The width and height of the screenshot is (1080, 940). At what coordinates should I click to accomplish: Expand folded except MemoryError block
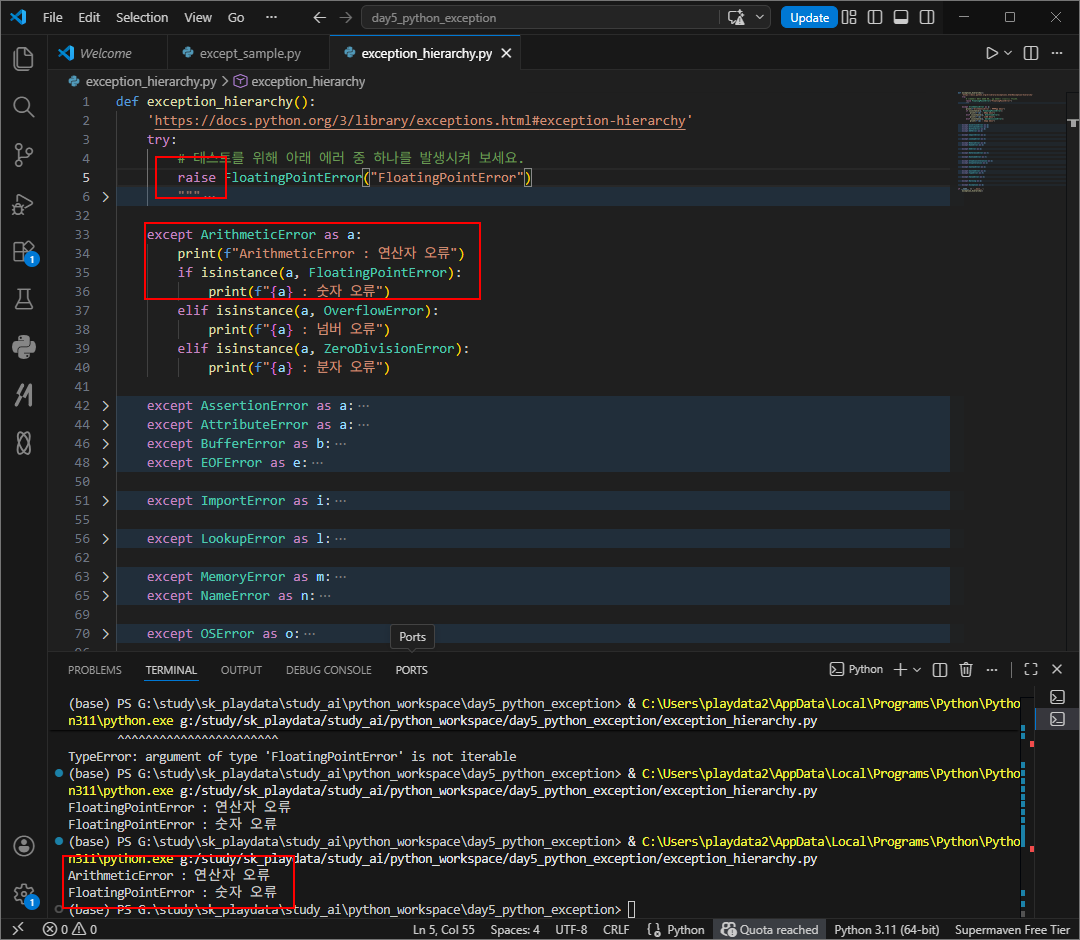pos(105,576)
